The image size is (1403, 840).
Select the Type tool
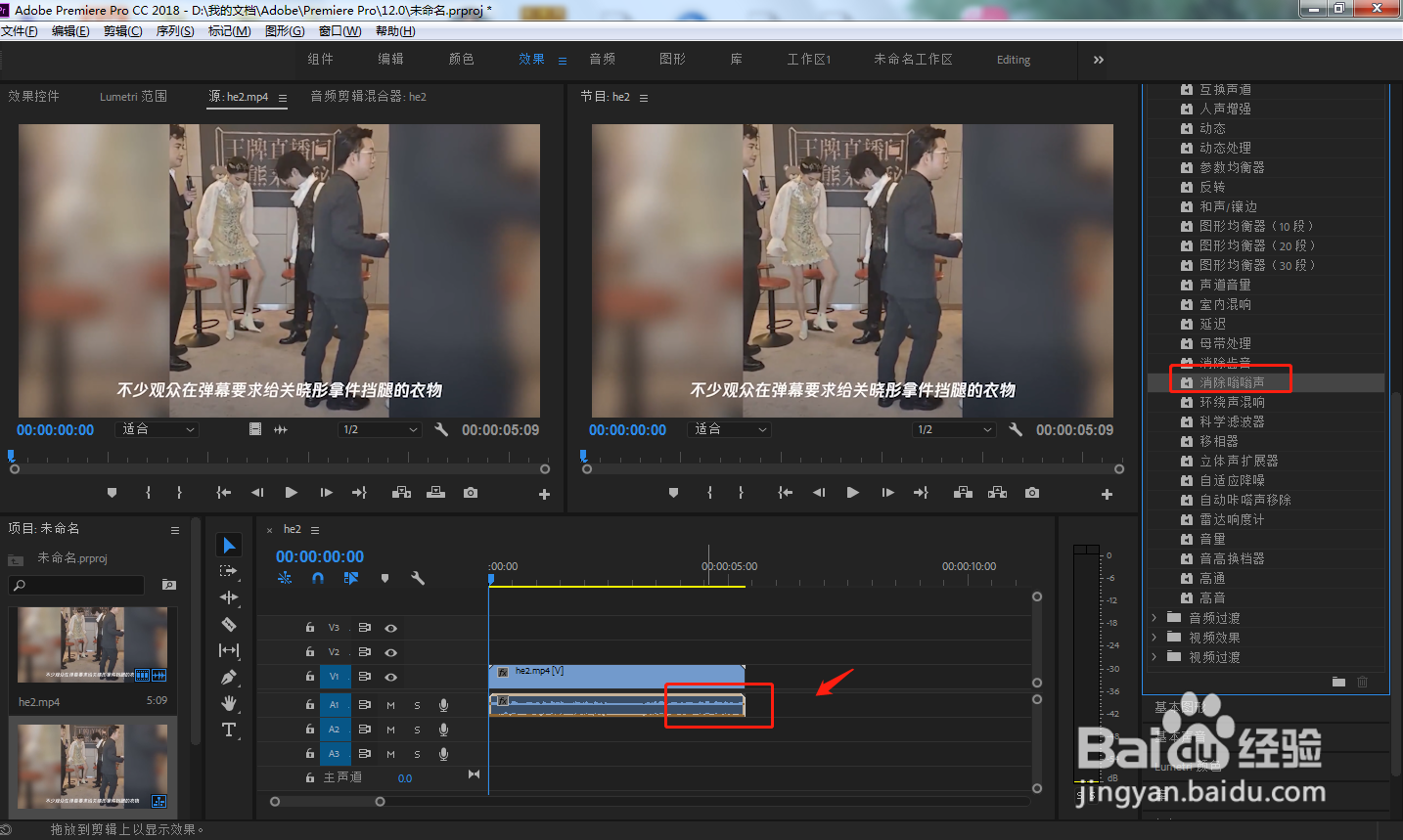[229, 729]
